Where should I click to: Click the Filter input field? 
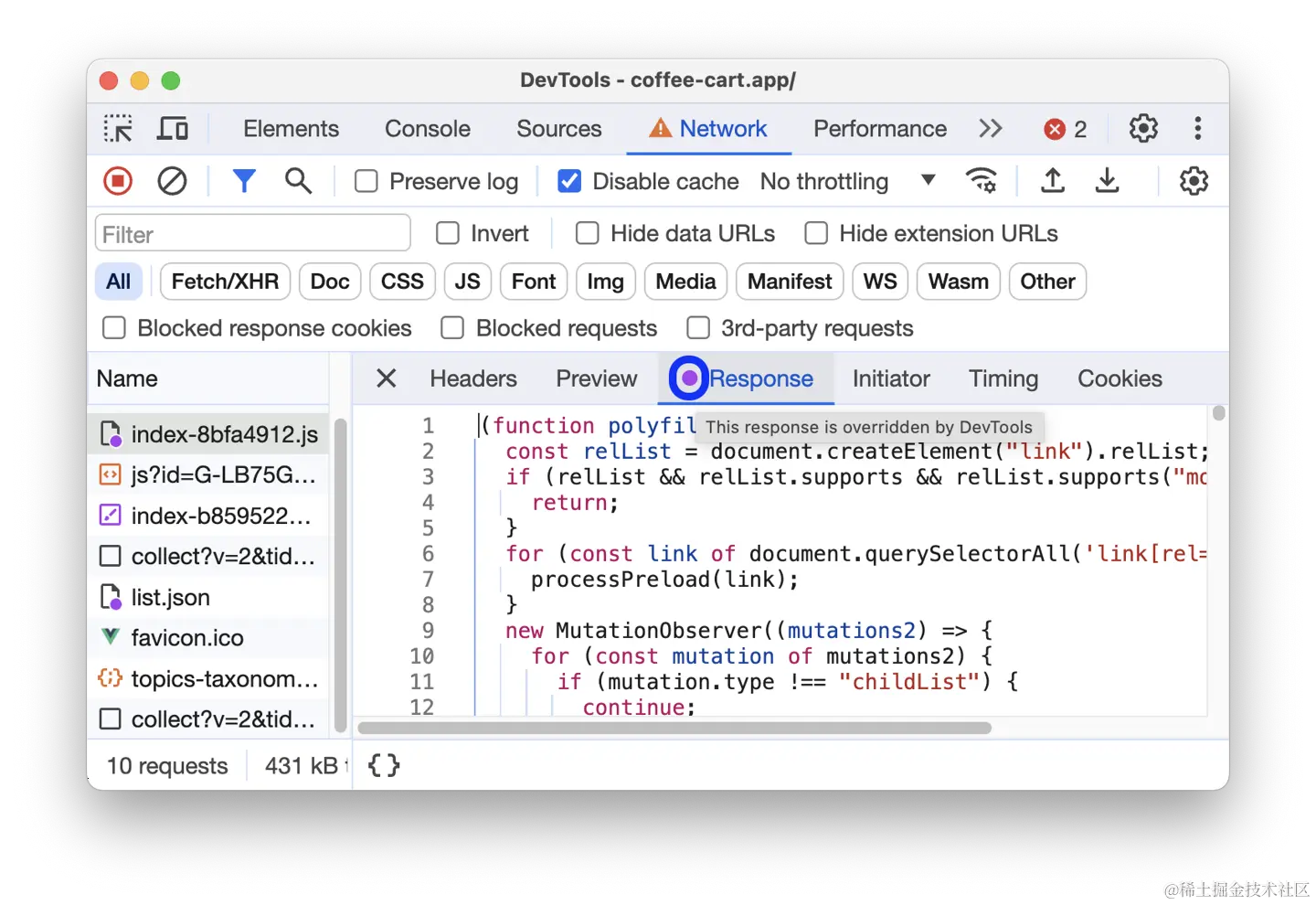pyautogui.click(x=252, y=233)
